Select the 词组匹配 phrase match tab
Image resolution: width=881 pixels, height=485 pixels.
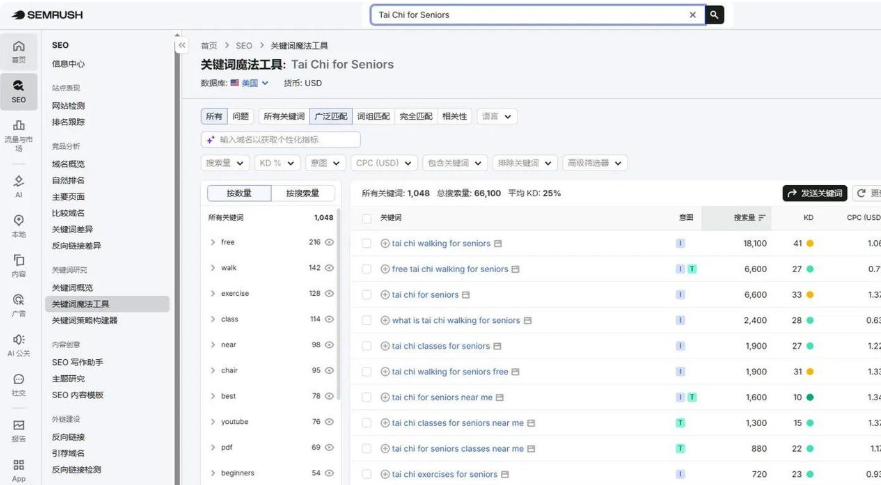(x=374, y=116)
